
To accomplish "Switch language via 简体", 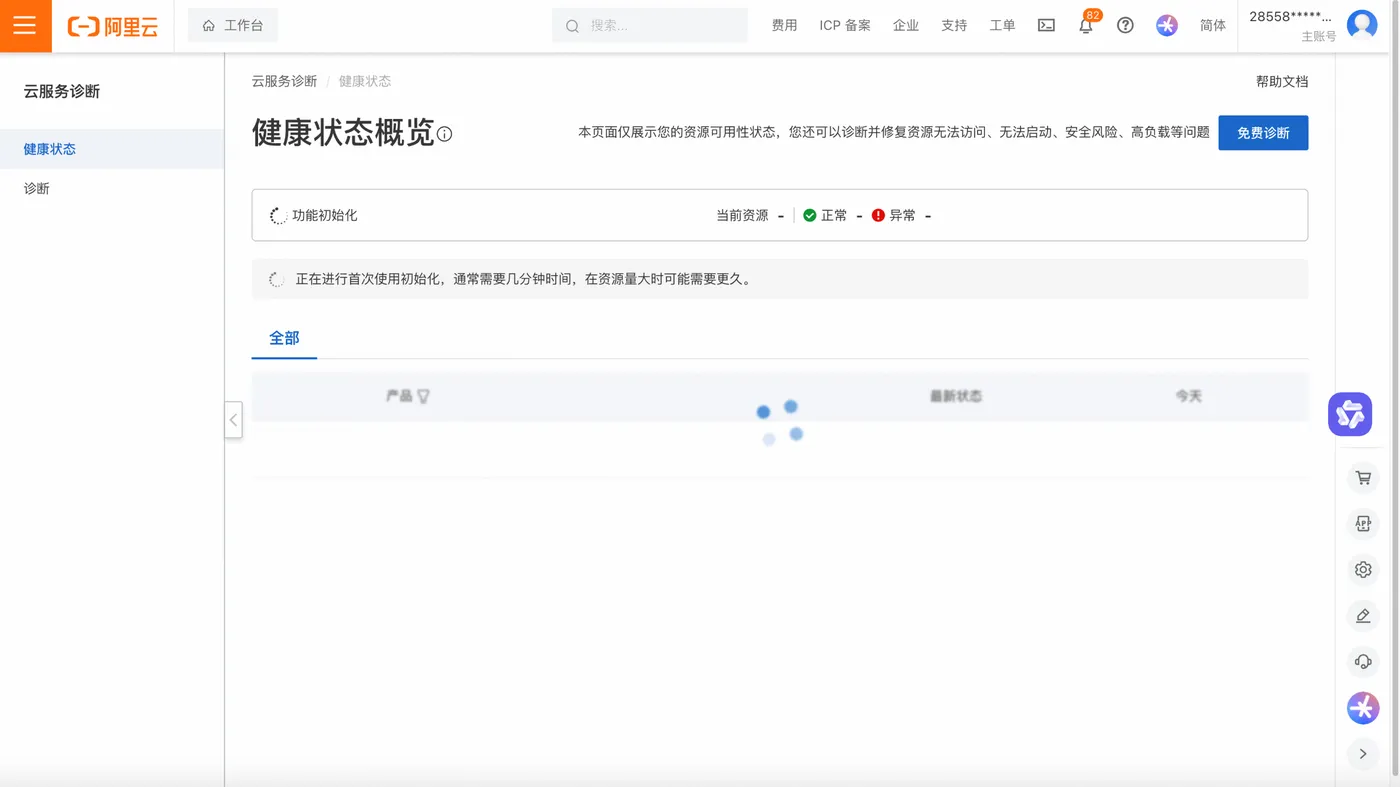I will pyautogui.click(x=1213, y=26).
